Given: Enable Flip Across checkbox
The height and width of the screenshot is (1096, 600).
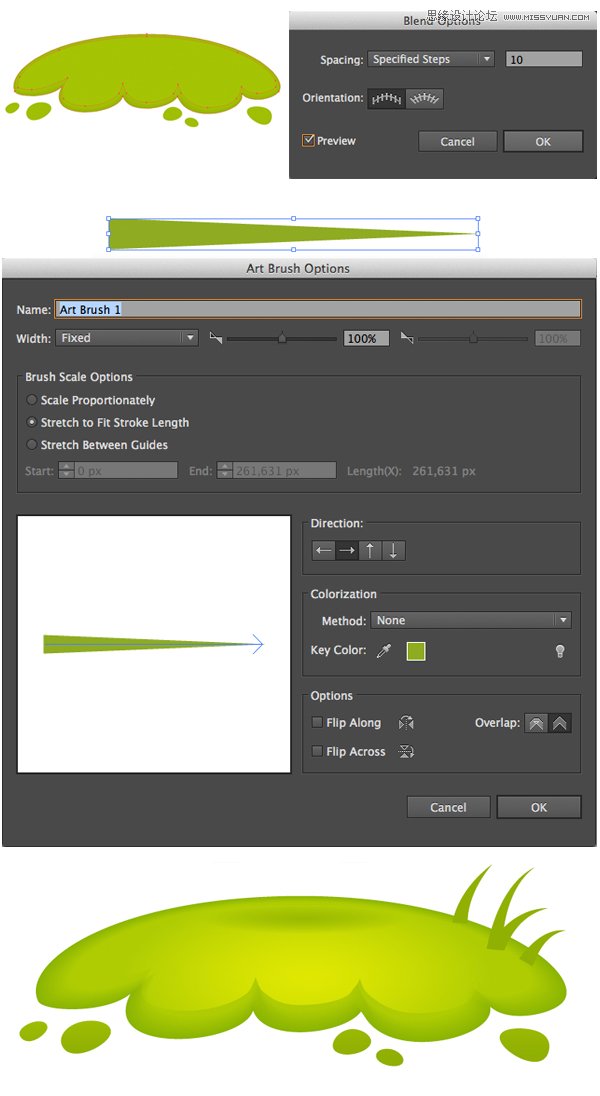Looking at the screenshot, I should click(x=317, y=751).
